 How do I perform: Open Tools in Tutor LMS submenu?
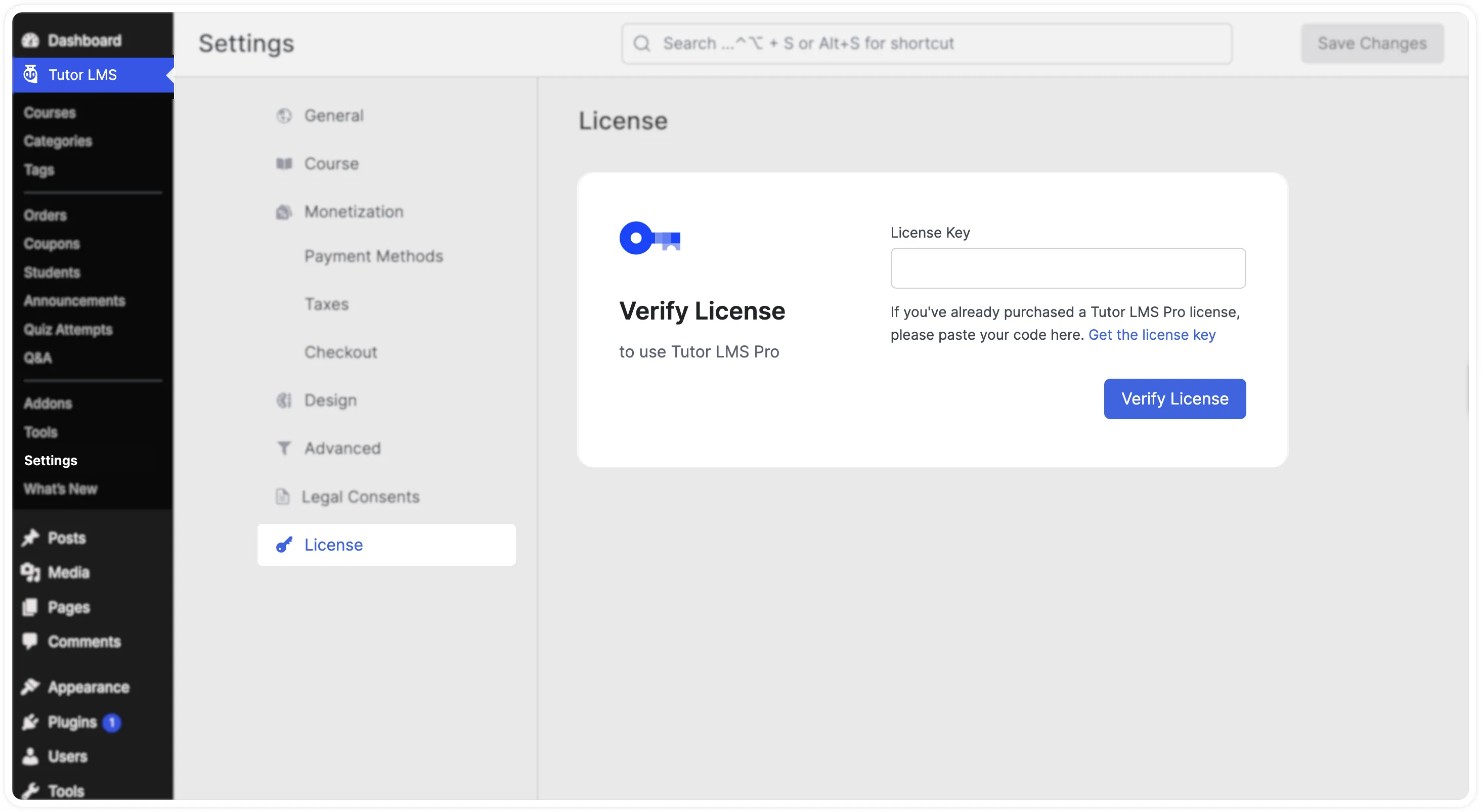click(40, 432)
